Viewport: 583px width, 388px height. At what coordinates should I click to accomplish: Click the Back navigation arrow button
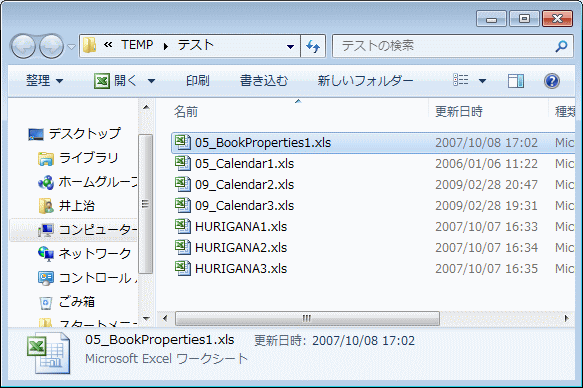[x=23, y=46]
